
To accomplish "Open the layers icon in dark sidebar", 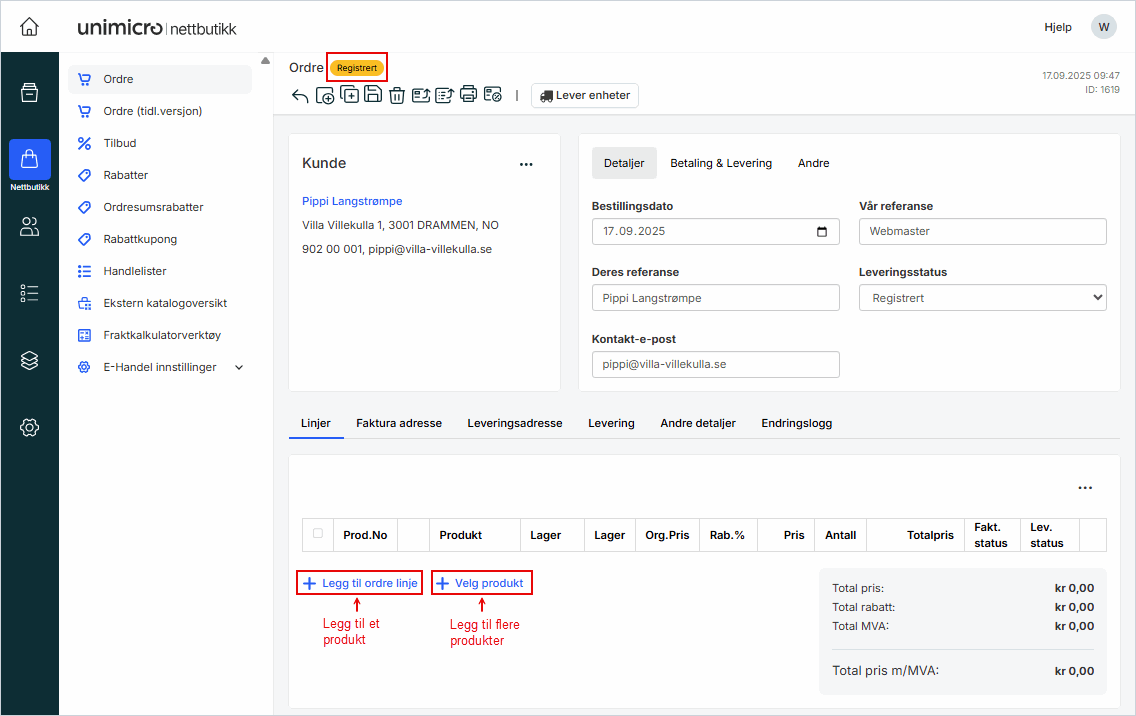I will (x=29, y=361).
